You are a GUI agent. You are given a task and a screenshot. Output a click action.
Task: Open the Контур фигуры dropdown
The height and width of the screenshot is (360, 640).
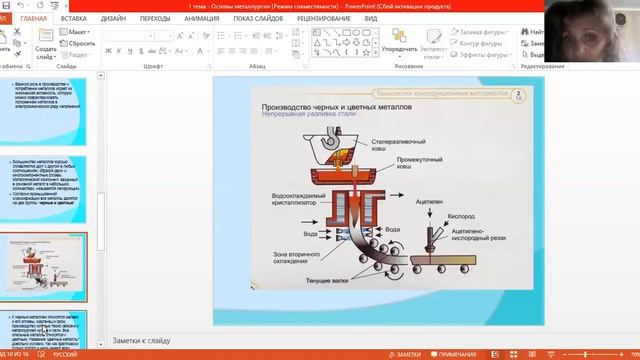click(477, 43)
